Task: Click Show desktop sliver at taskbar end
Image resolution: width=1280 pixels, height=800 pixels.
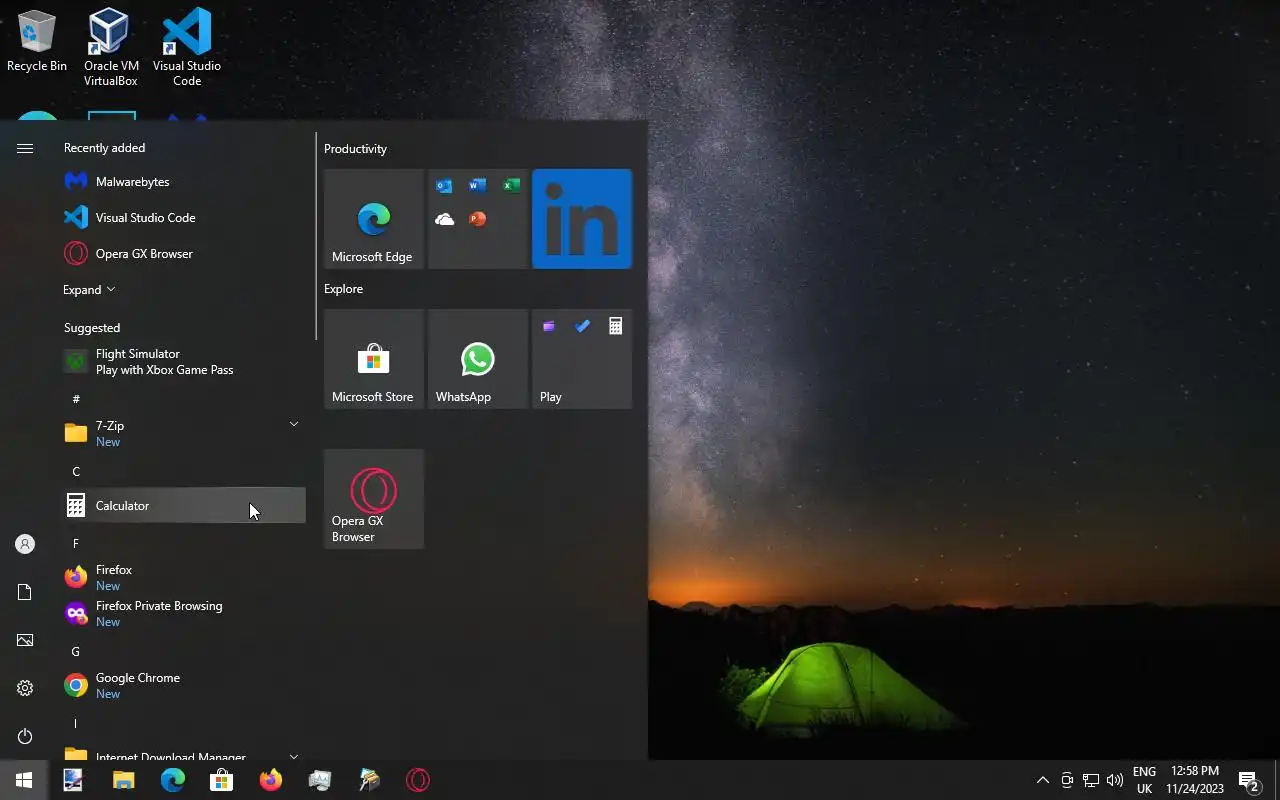Action: 1277,780
